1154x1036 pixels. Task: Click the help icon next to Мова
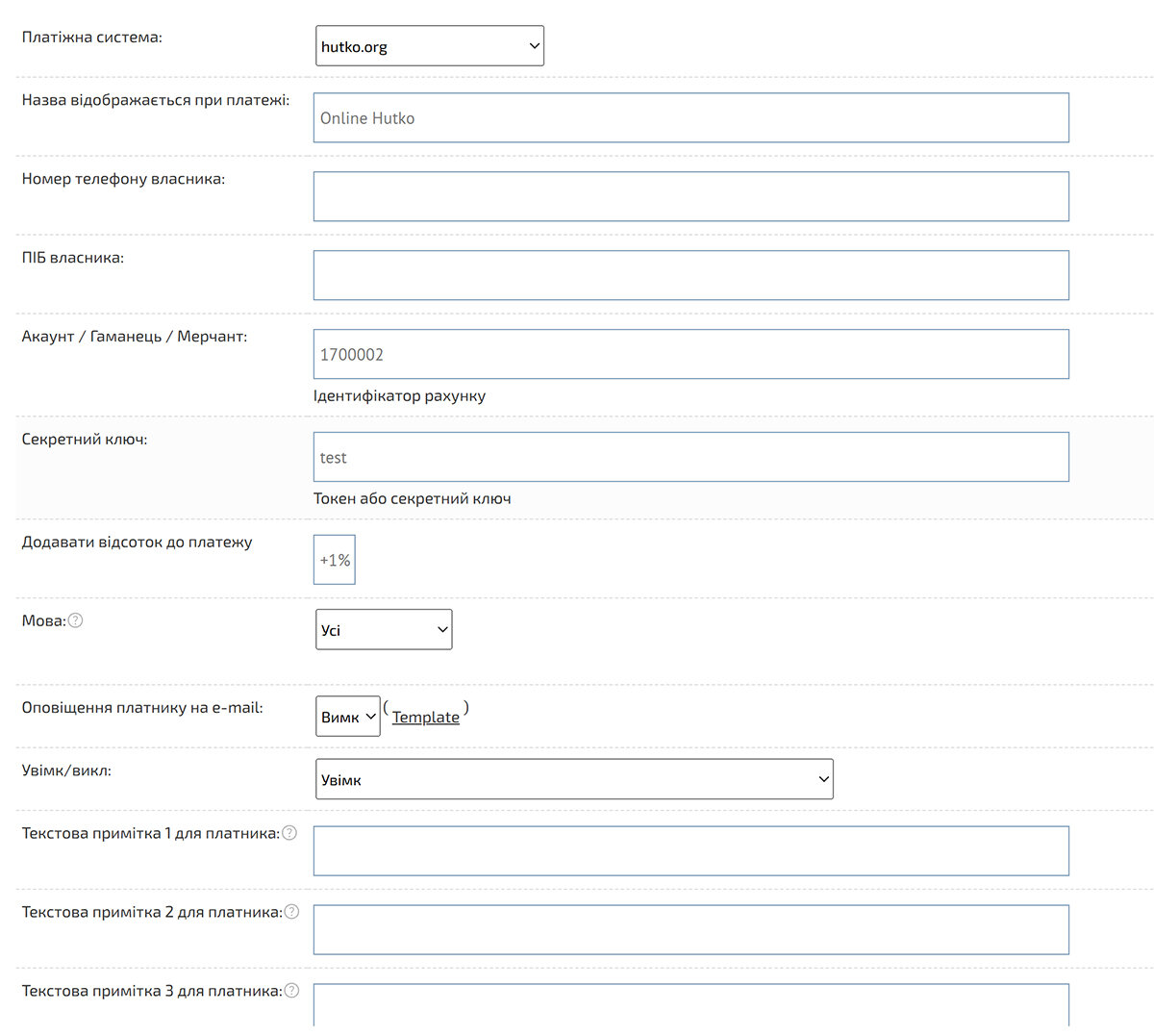click(x=76, y=620)
